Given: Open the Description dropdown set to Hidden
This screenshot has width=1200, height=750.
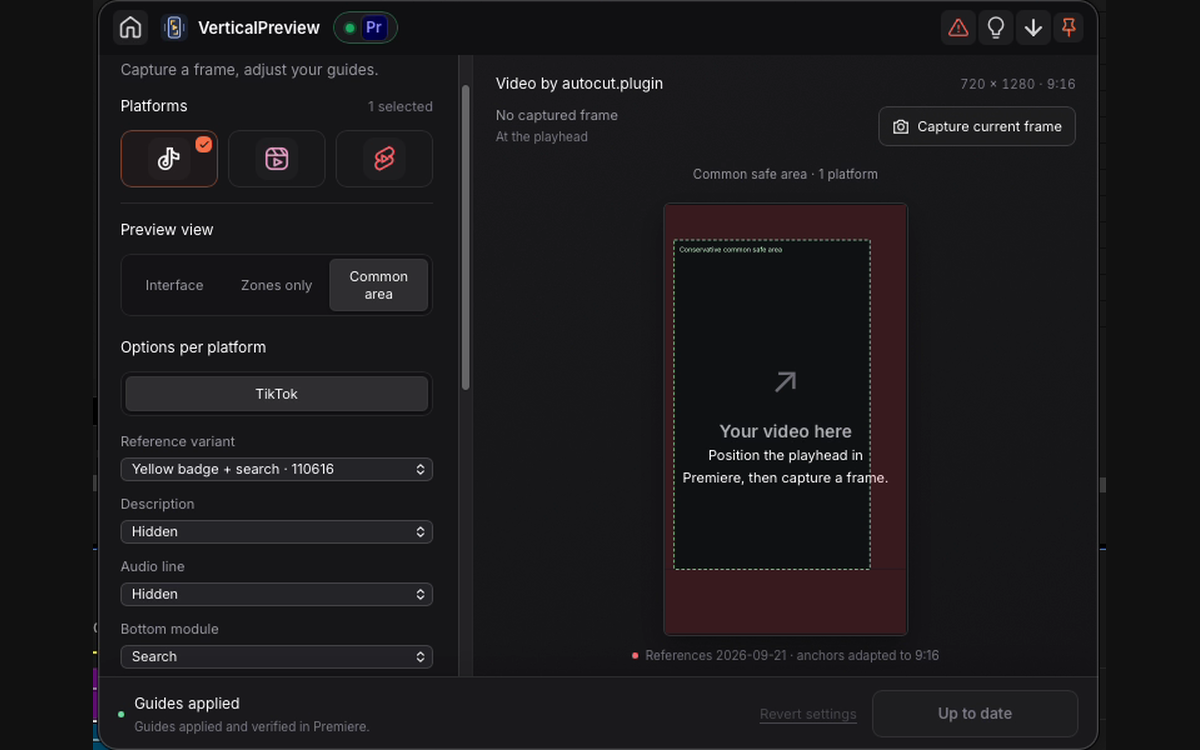Looking at the screenshot, I should [276, 532].
